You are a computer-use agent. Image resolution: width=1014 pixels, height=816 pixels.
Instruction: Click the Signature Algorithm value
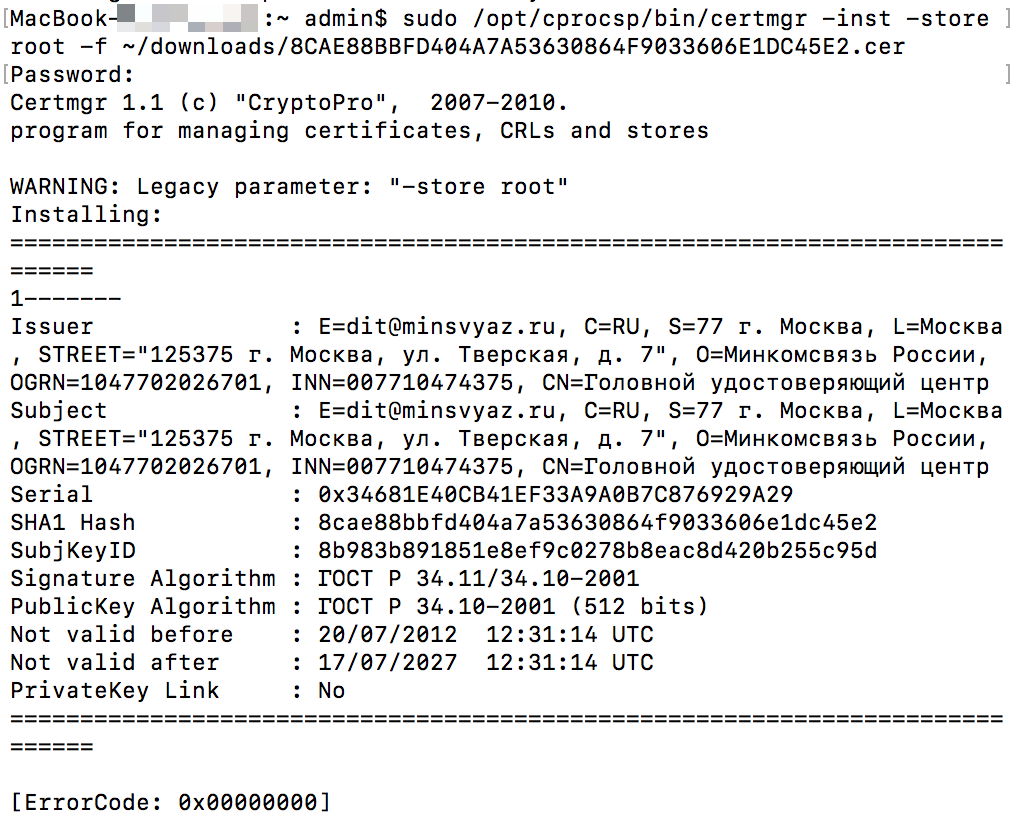(x=479, y=578)
